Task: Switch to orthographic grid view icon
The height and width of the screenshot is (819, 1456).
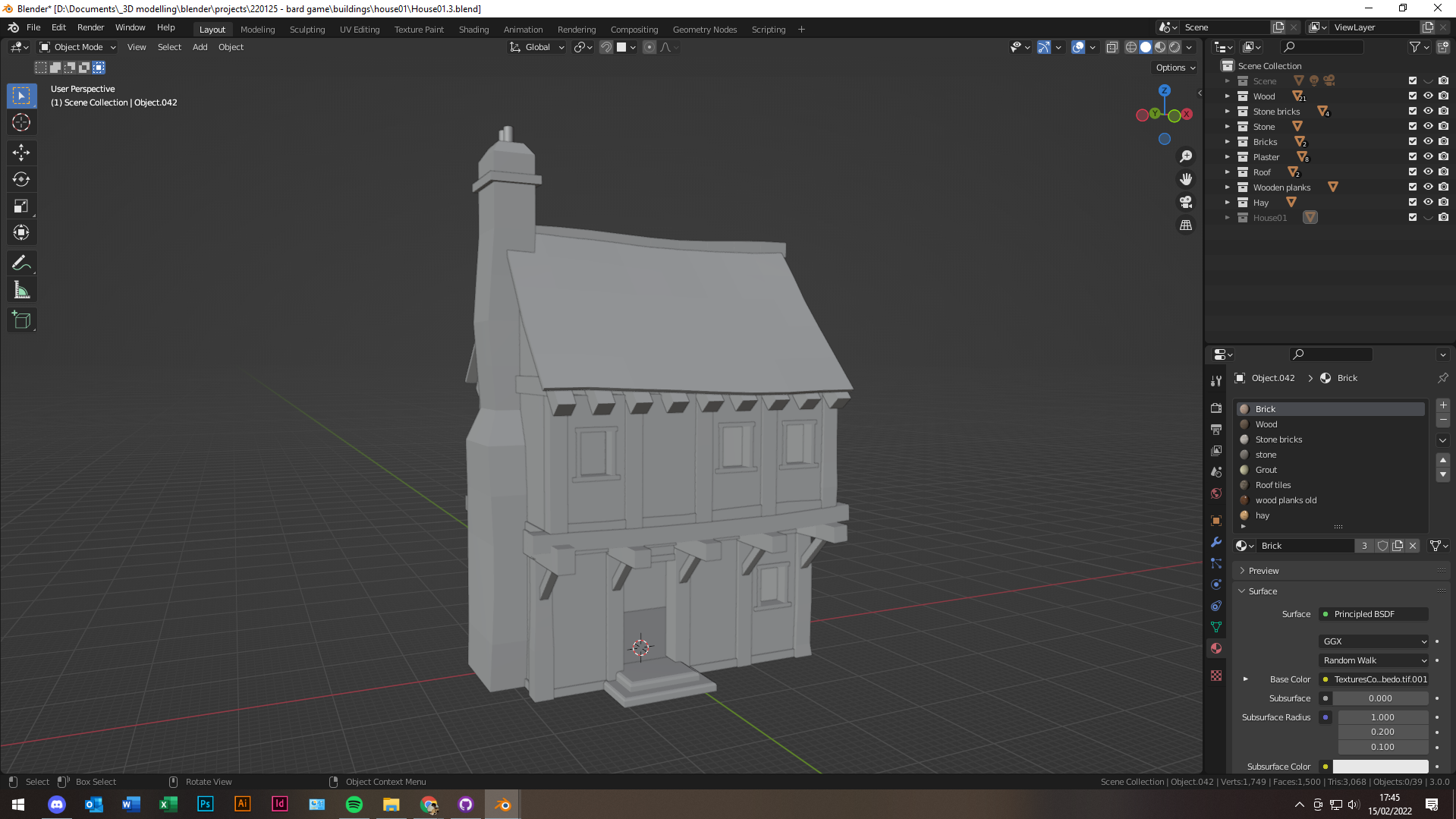Action: [1185, 225]
